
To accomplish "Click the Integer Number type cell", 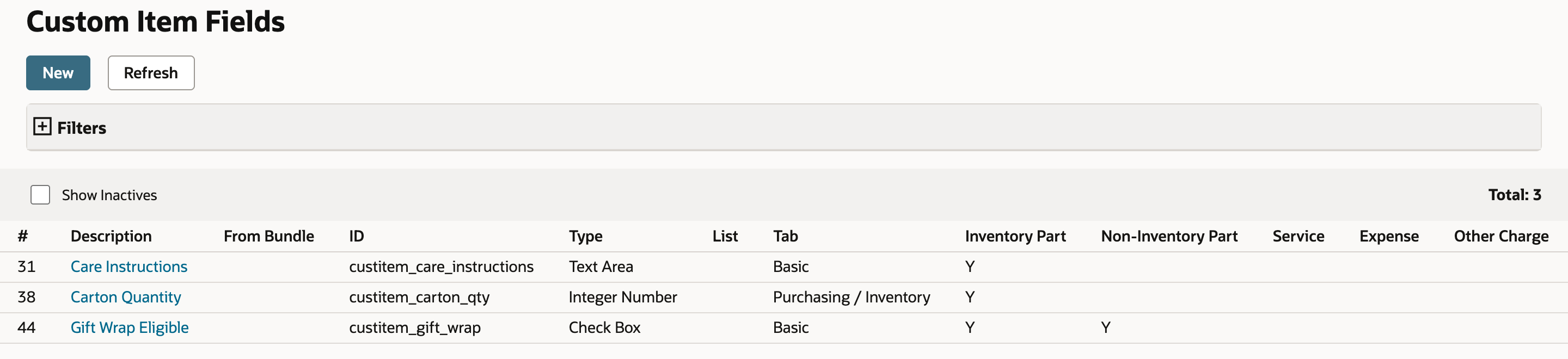I will [x=623, y=297].
